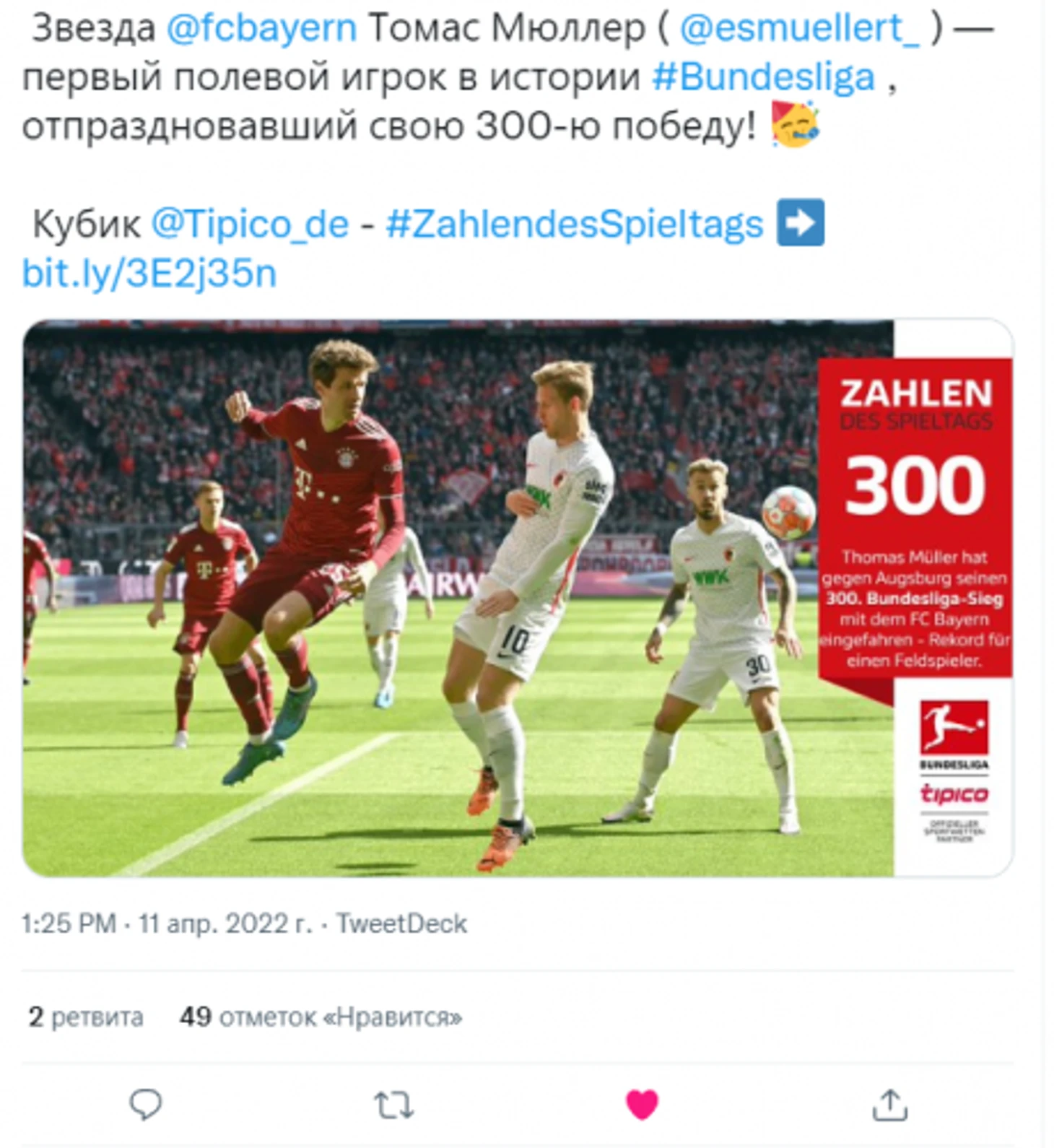The width and height of the screenshot is (1054, 1148).
Task: Click the party face emoji
Action: click(x=794, y=125)
